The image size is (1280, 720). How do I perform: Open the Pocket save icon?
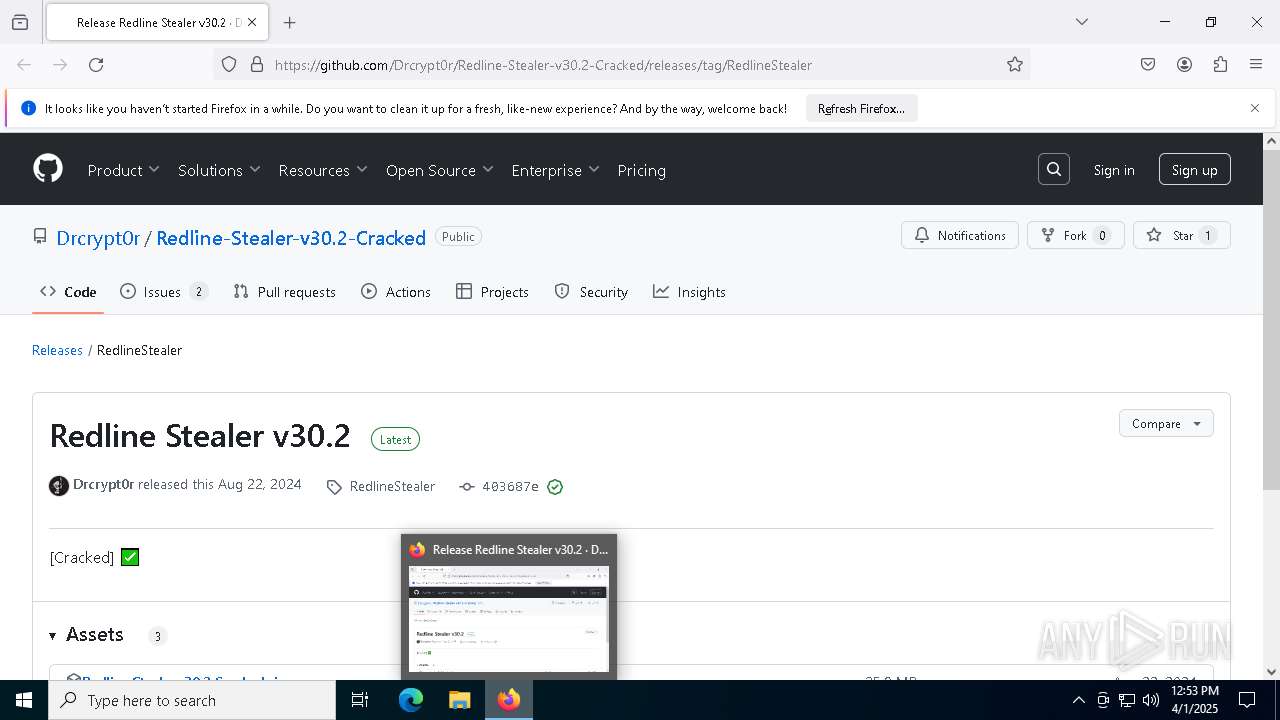coord(1148,65)
